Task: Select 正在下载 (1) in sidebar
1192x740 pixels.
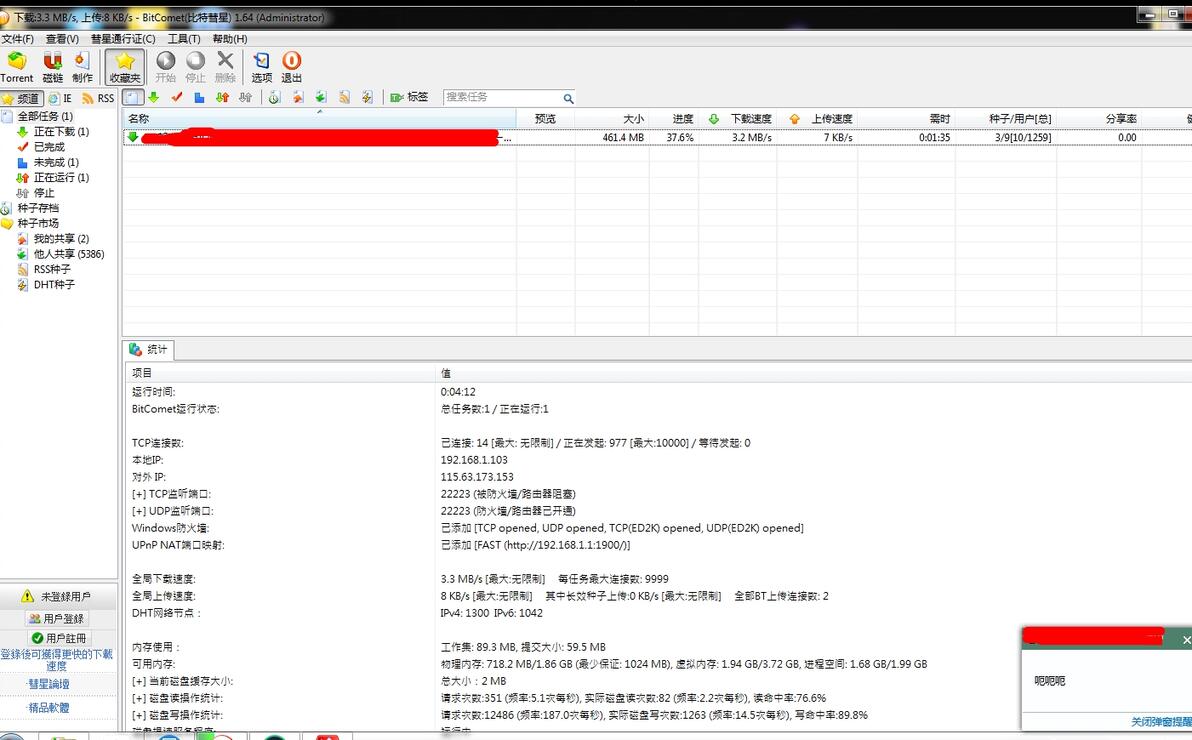Action: tap(61, 132)
